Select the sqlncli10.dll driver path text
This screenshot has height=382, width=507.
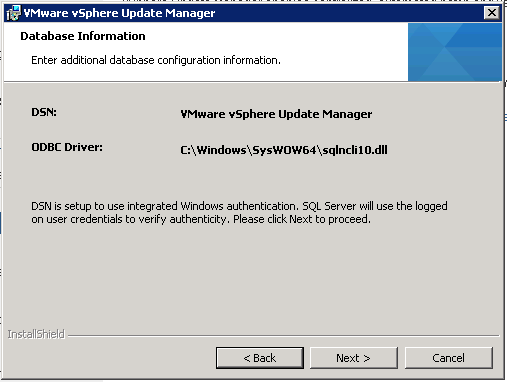284,150
